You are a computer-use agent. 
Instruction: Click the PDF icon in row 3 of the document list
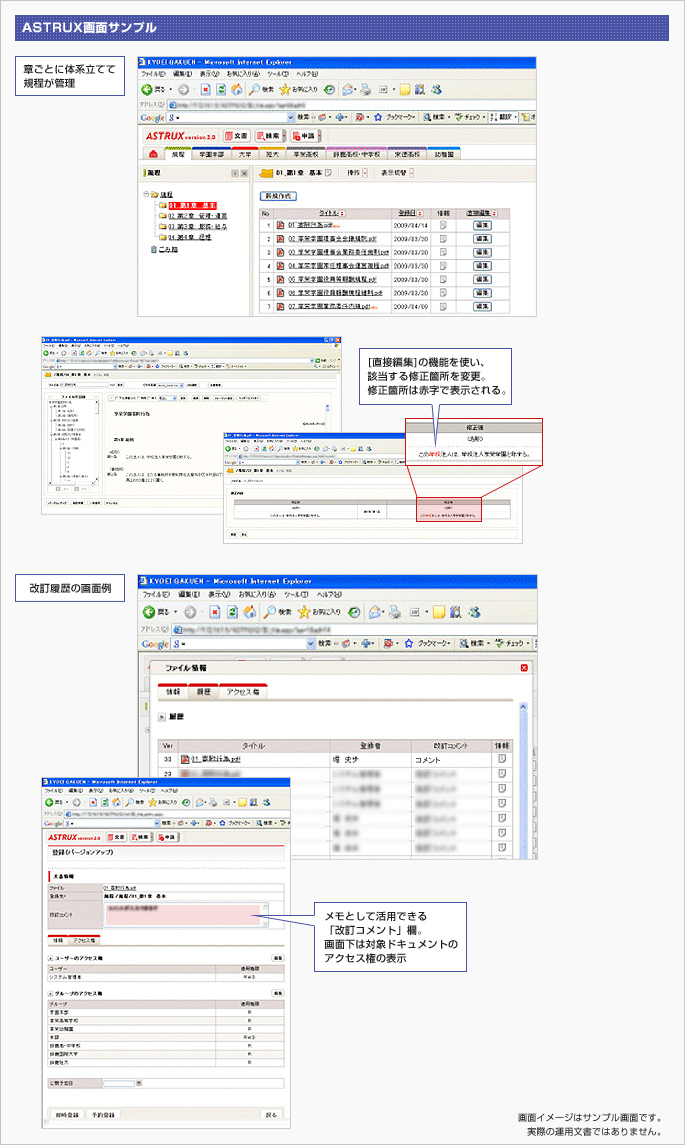click(x=280, y=252)
